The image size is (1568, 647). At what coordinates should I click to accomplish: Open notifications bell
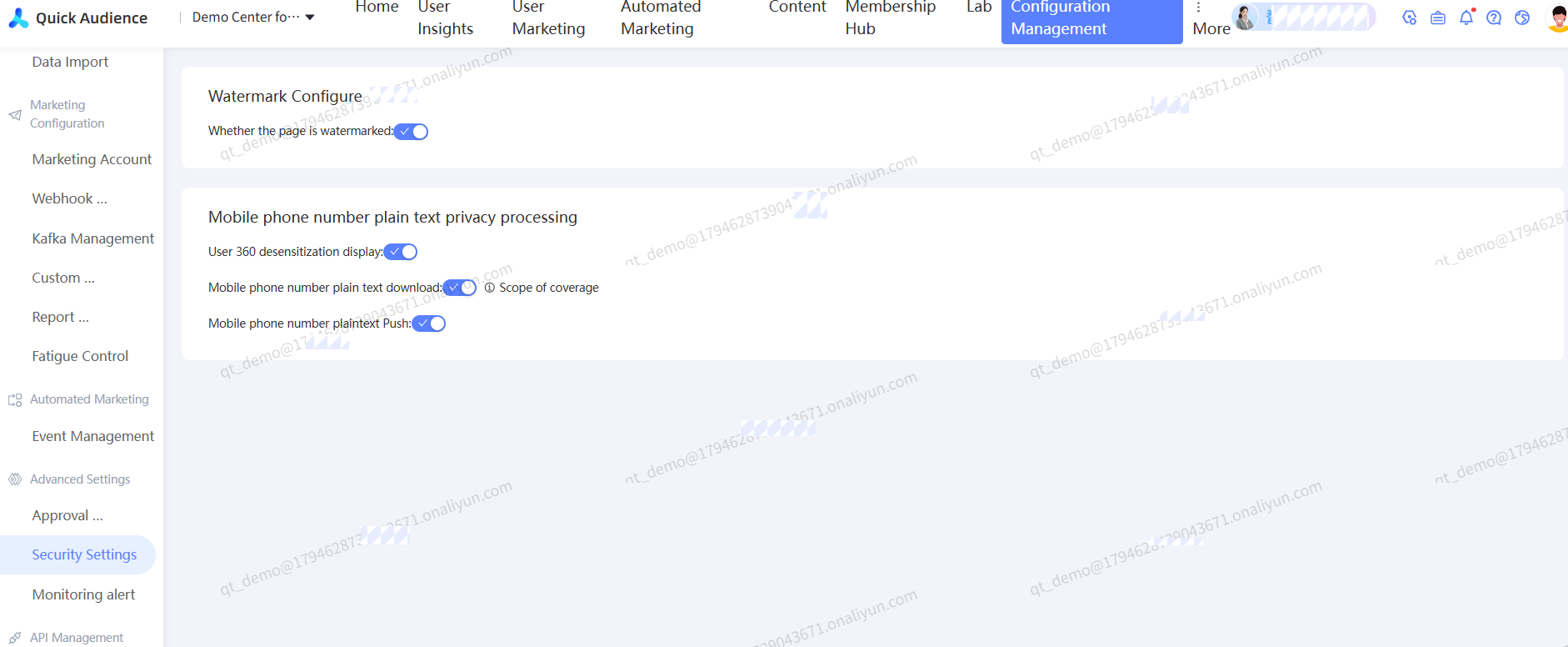point(1466,17)
